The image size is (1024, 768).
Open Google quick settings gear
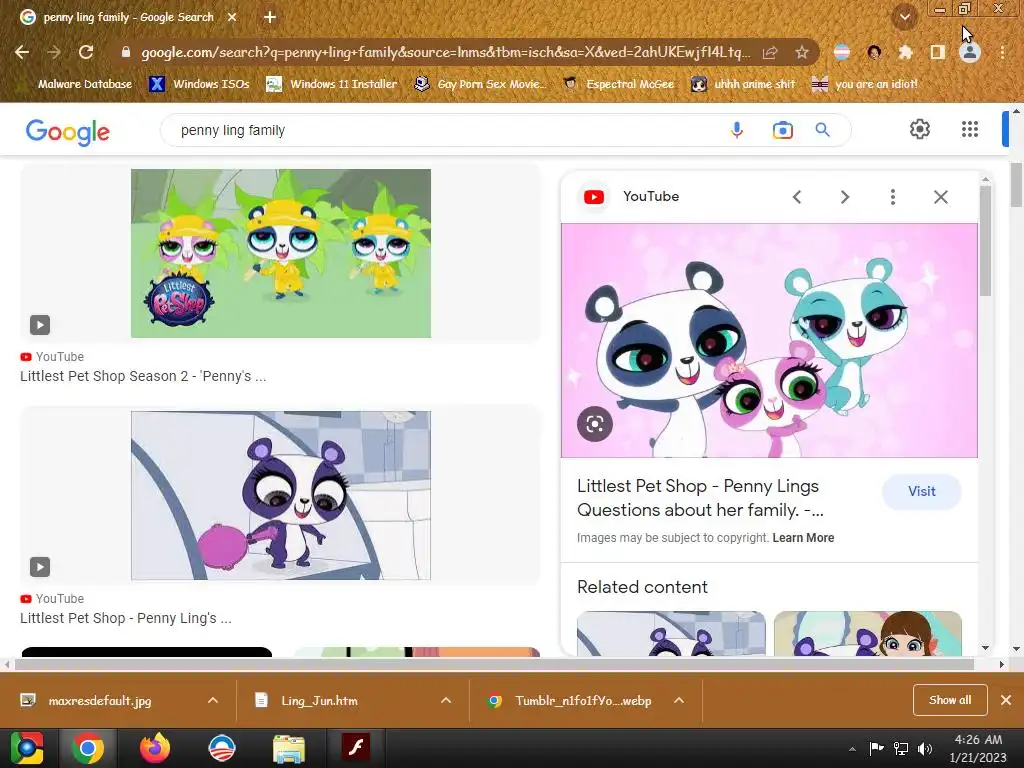coord(920,129)
